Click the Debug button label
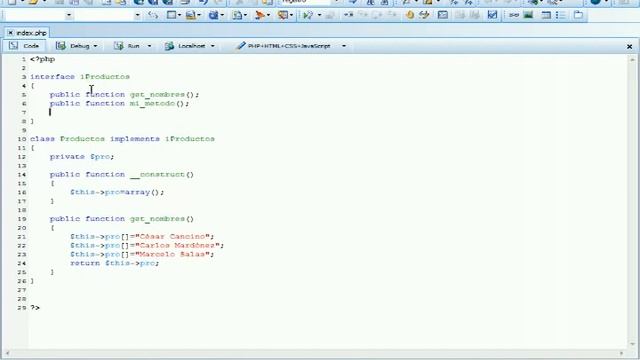This screenshot has width=640, height=360. 80,46
